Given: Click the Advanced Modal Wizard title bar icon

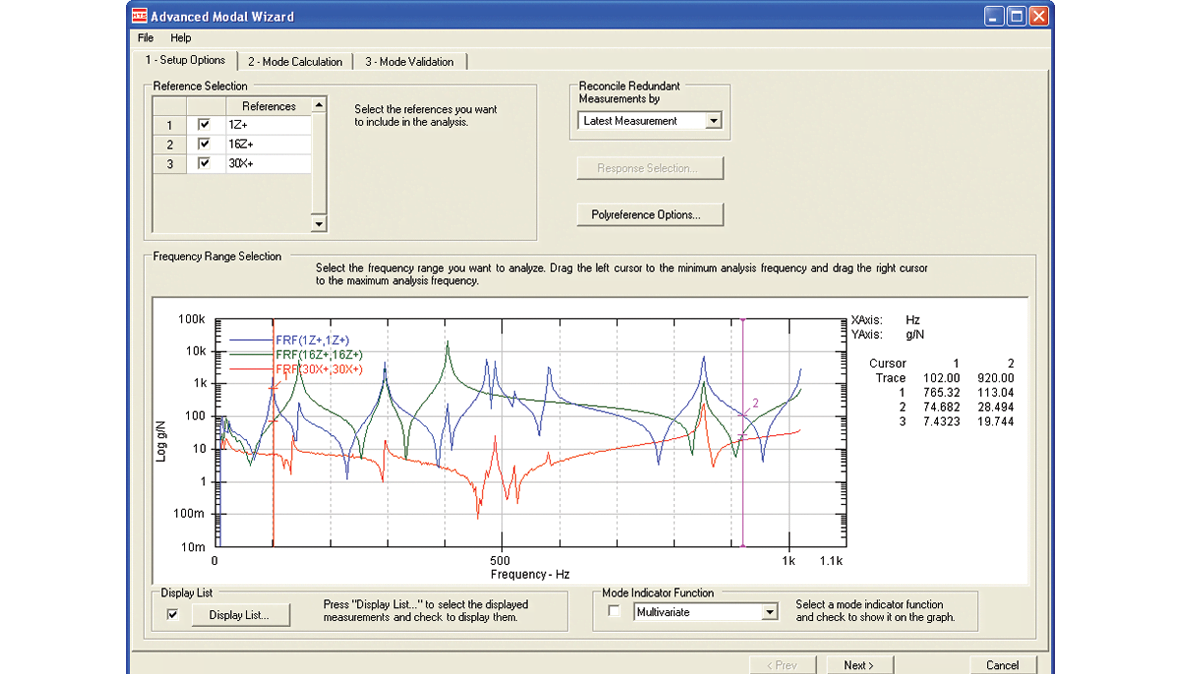Looking at the screenshot, I should click(139, 16).
